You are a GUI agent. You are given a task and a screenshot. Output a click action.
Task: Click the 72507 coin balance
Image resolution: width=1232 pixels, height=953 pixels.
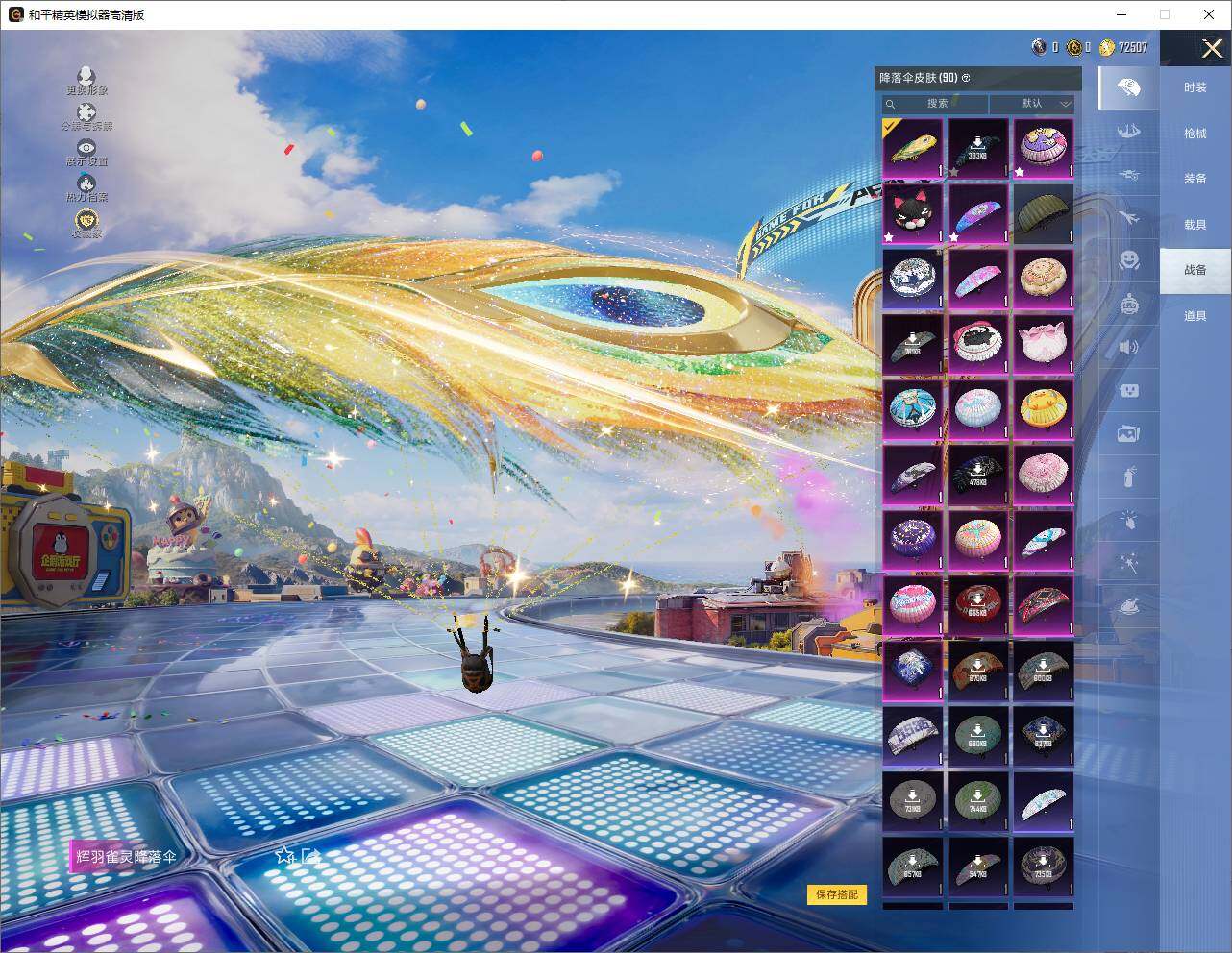tap(1133, 47)
